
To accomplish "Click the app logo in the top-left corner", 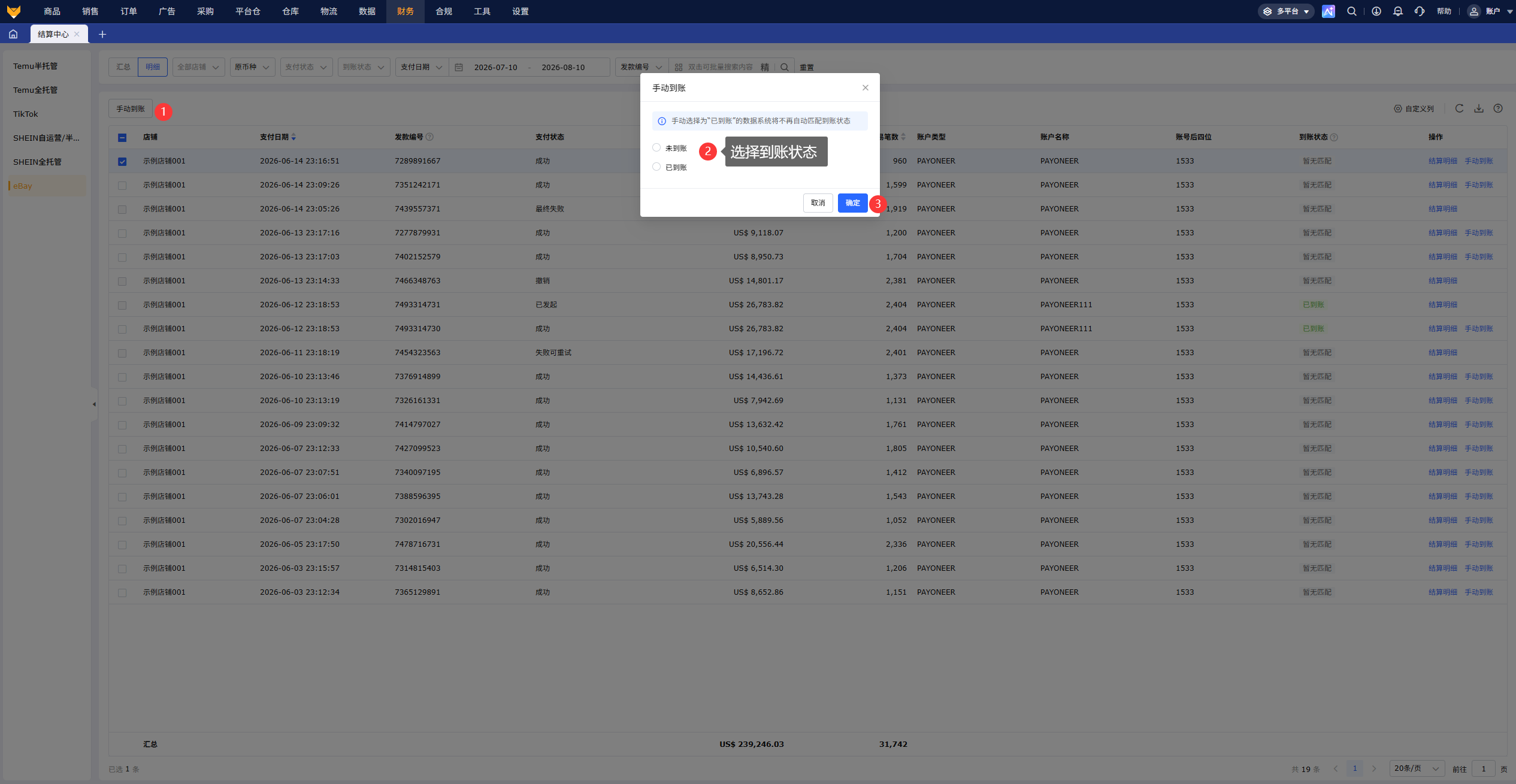I will point(14,11).
